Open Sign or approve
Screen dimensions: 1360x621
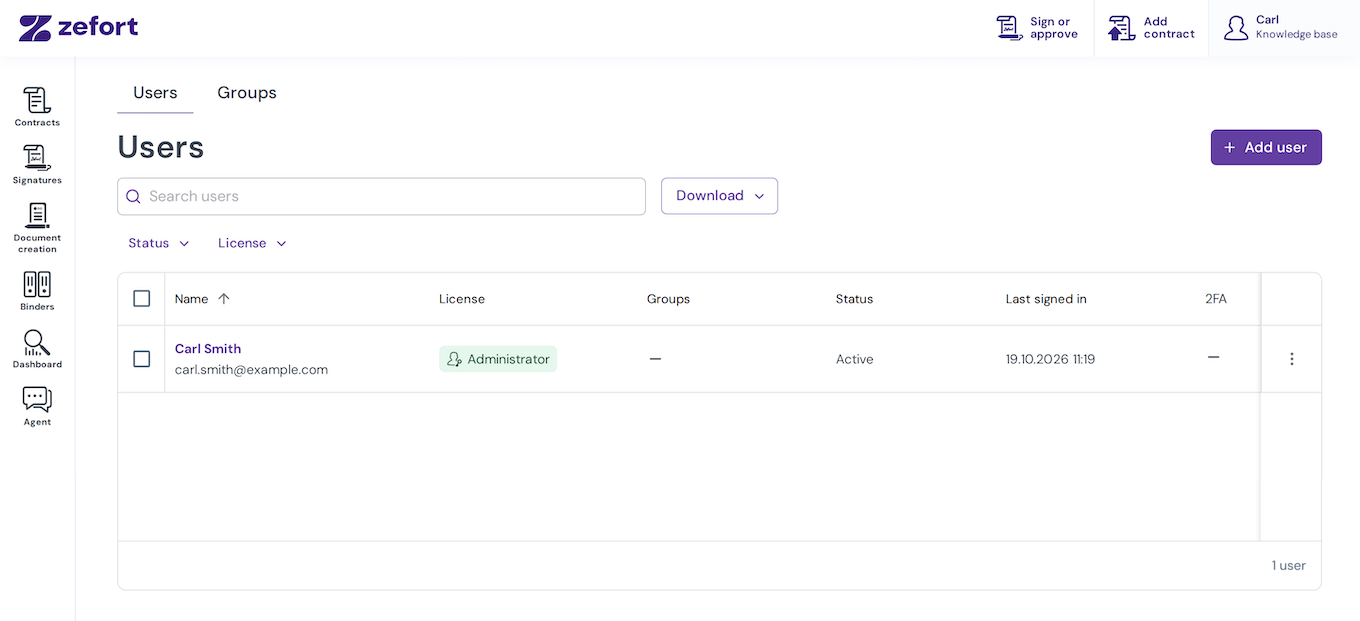pos(1037,28)
